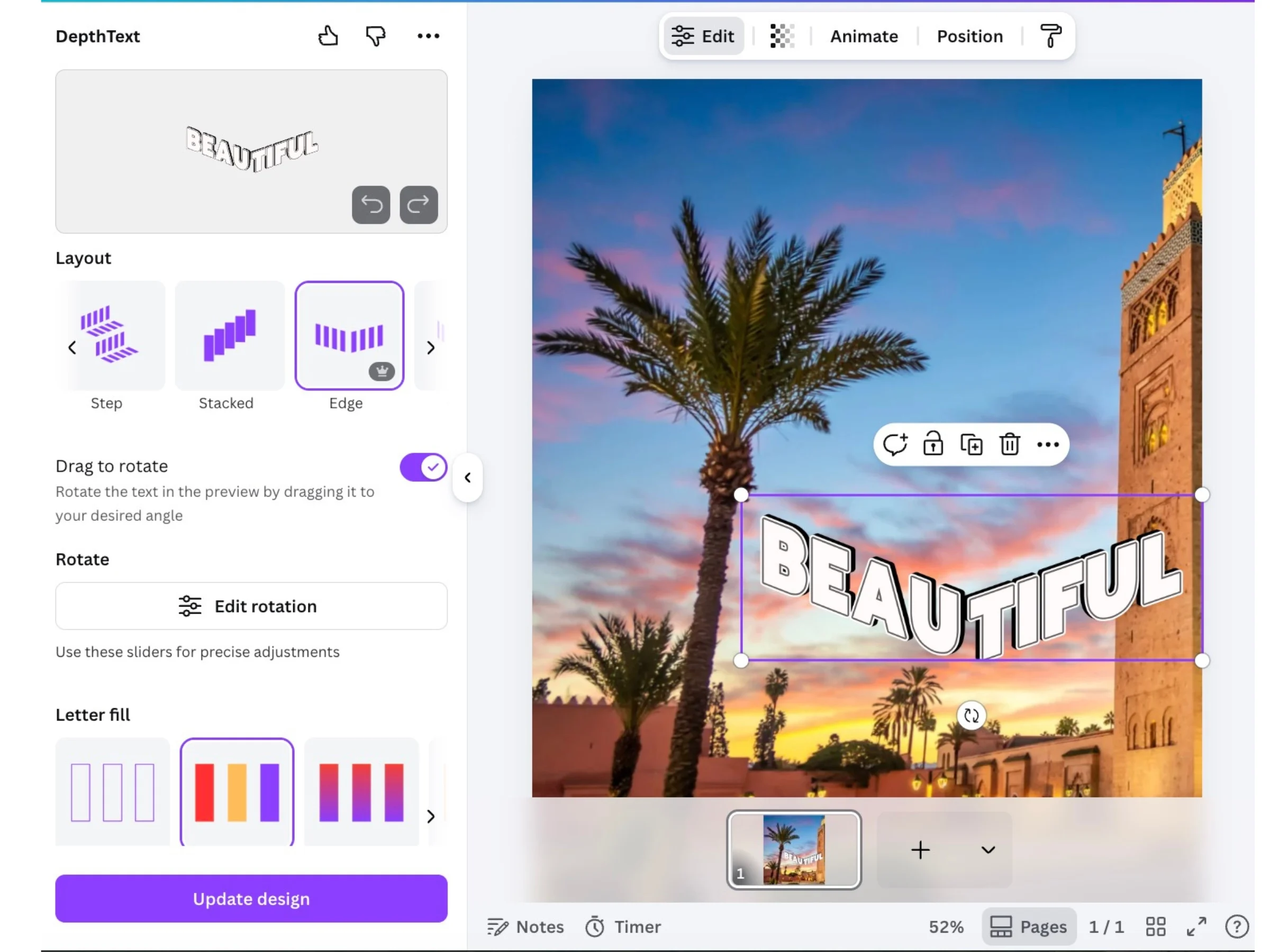Viewport: 1270px width, 952px height.
Task: Click the thumbs up icon in DepthText header
Action: tap(328, 36)
